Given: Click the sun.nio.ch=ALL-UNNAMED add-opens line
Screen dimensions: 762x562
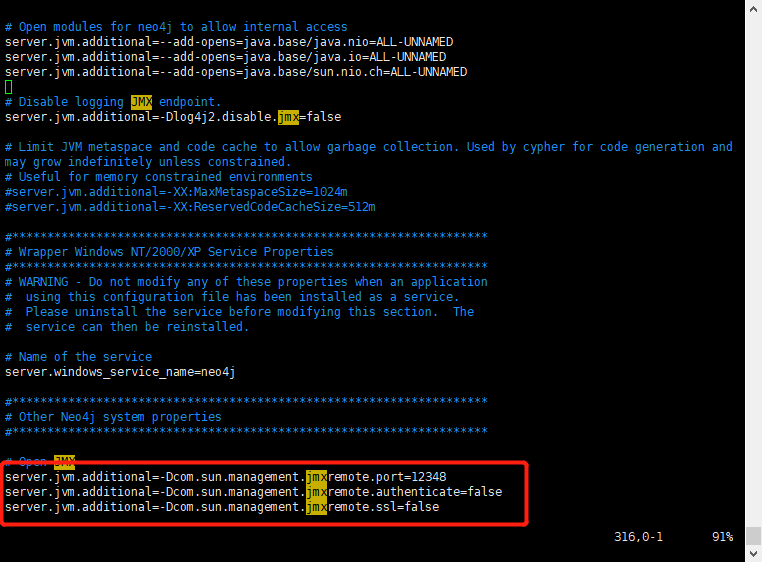Looking at the screenshot, I should pos(236,72).
